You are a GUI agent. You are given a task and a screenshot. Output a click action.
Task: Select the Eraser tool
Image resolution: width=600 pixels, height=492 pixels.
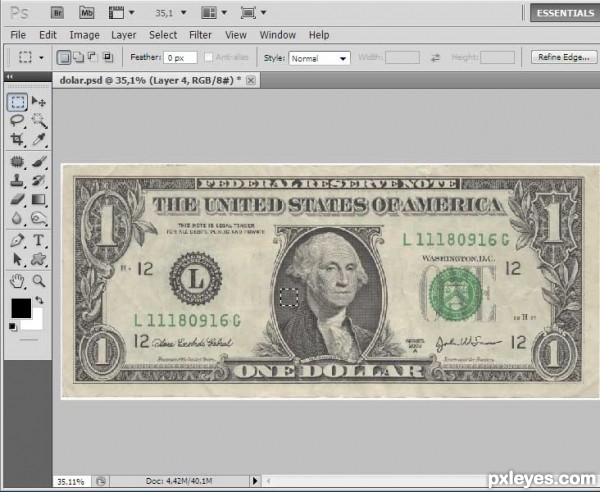[17, 199]
